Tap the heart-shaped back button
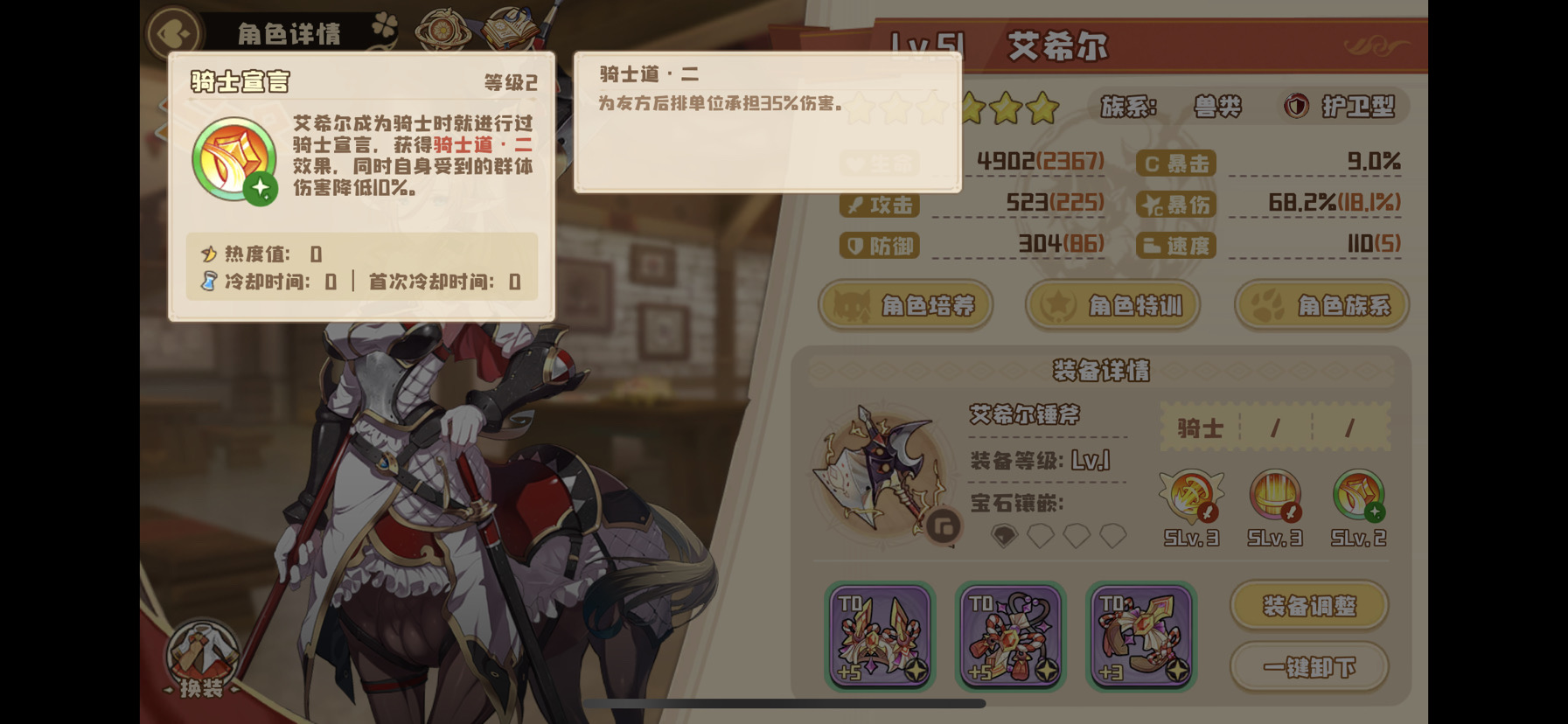This screenshot has width=1568, height=724. (174, 33)
